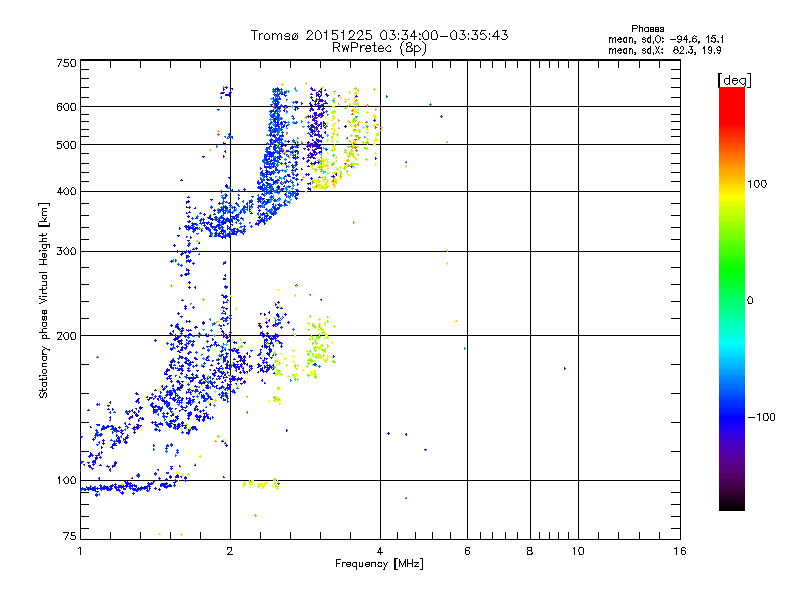The image size is (800, 600).
Task: Click the '10' frequency axis tick label
Action: pos(578,551)
